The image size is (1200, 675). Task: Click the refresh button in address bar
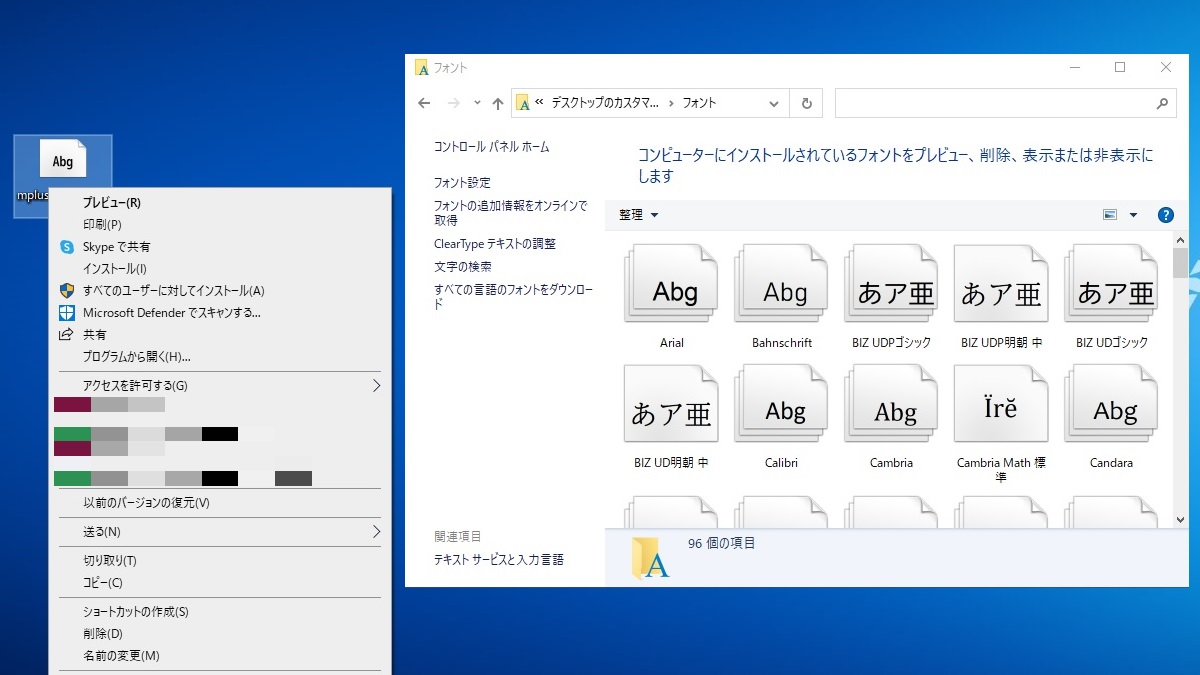point(806,103)
